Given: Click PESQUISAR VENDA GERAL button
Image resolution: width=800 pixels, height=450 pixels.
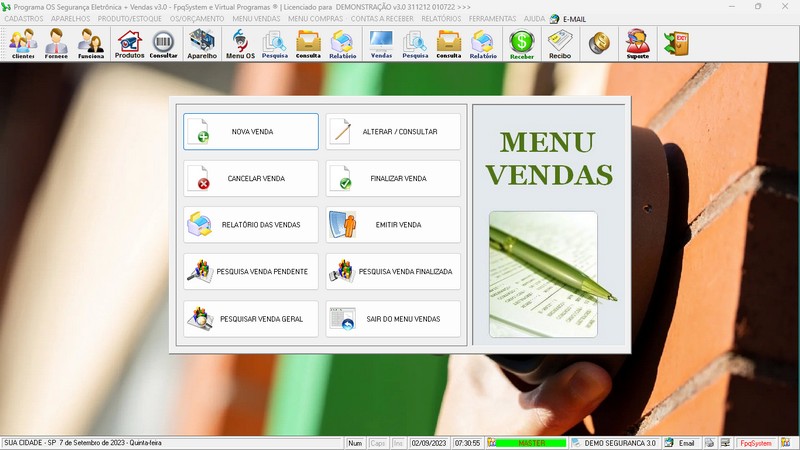Looking at the screenshot, I should [x=251, y=319].
